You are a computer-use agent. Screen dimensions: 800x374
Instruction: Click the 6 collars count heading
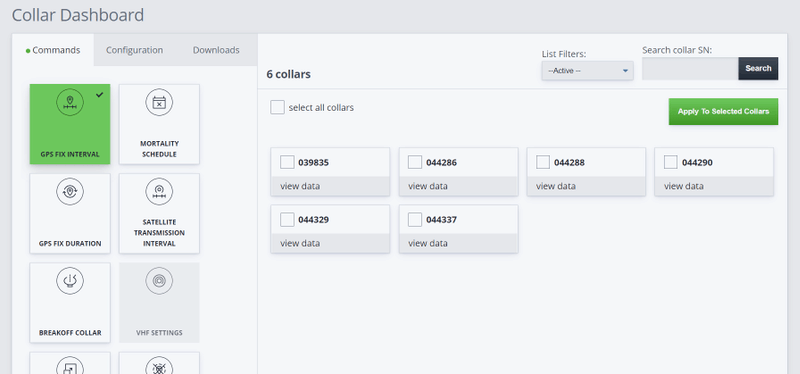point(288,74)
